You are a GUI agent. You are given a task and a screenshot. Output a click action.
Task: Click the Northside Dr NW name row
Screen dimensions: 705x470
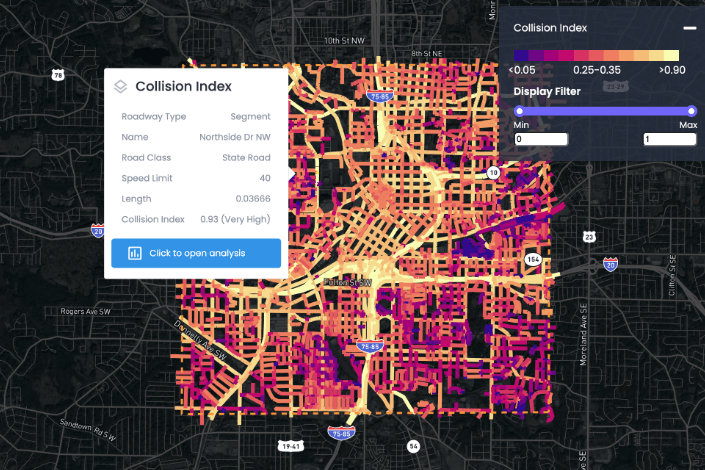coord(196,137)
